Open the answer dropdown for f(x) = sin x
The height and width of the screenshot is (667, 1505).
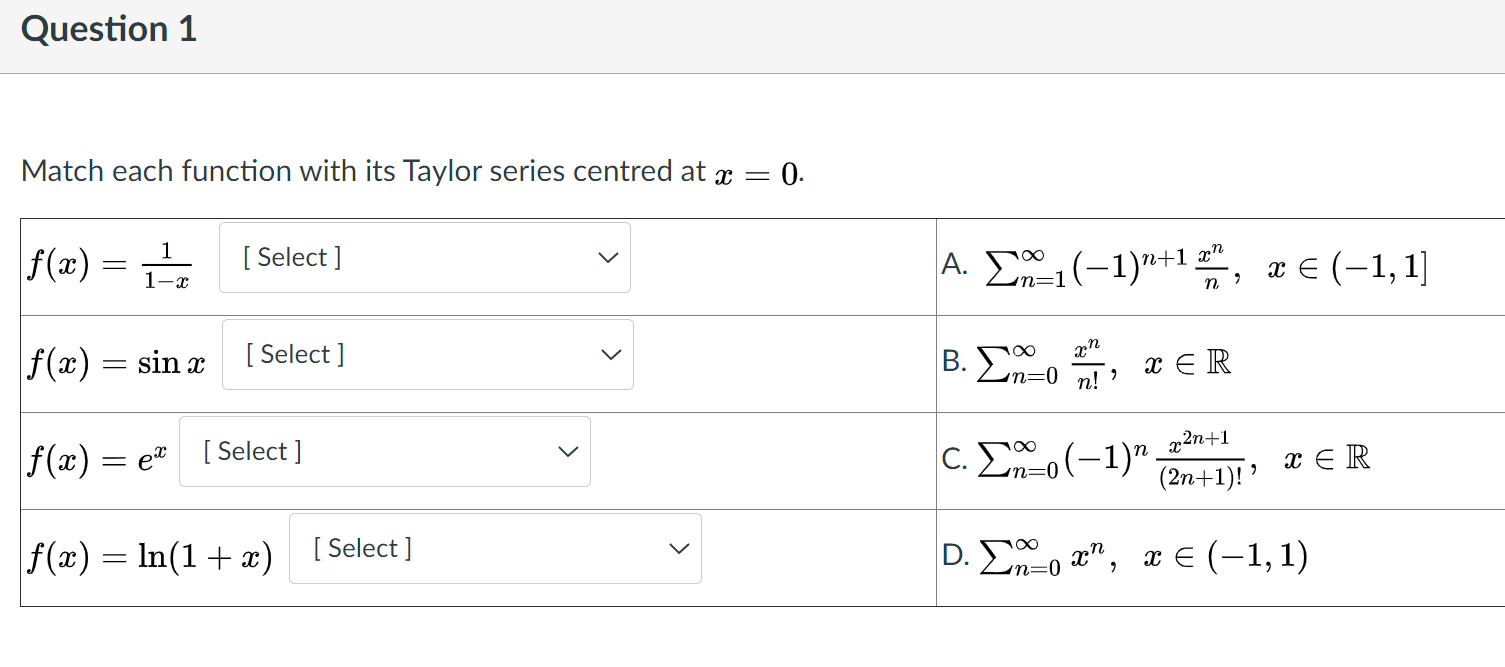(428, 354)
